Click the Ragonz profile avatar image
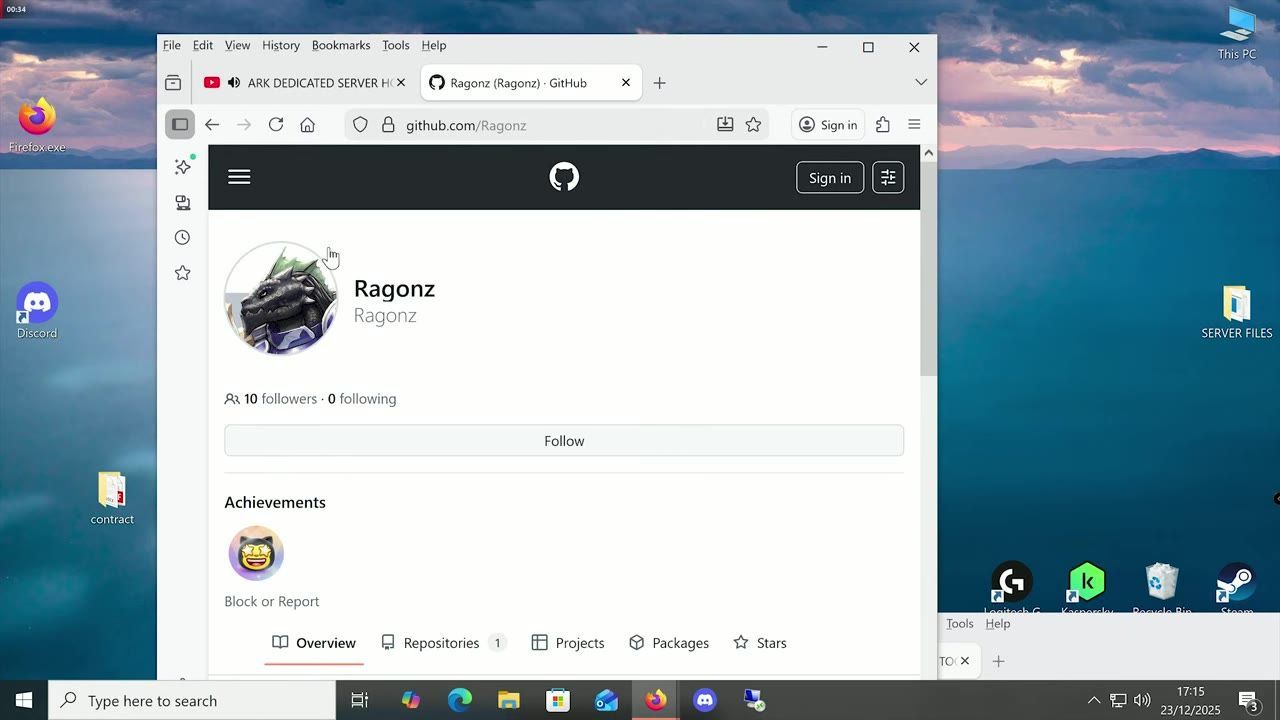Image resolution: width=1280 pixels, height=720 pixels. point(281,298)
